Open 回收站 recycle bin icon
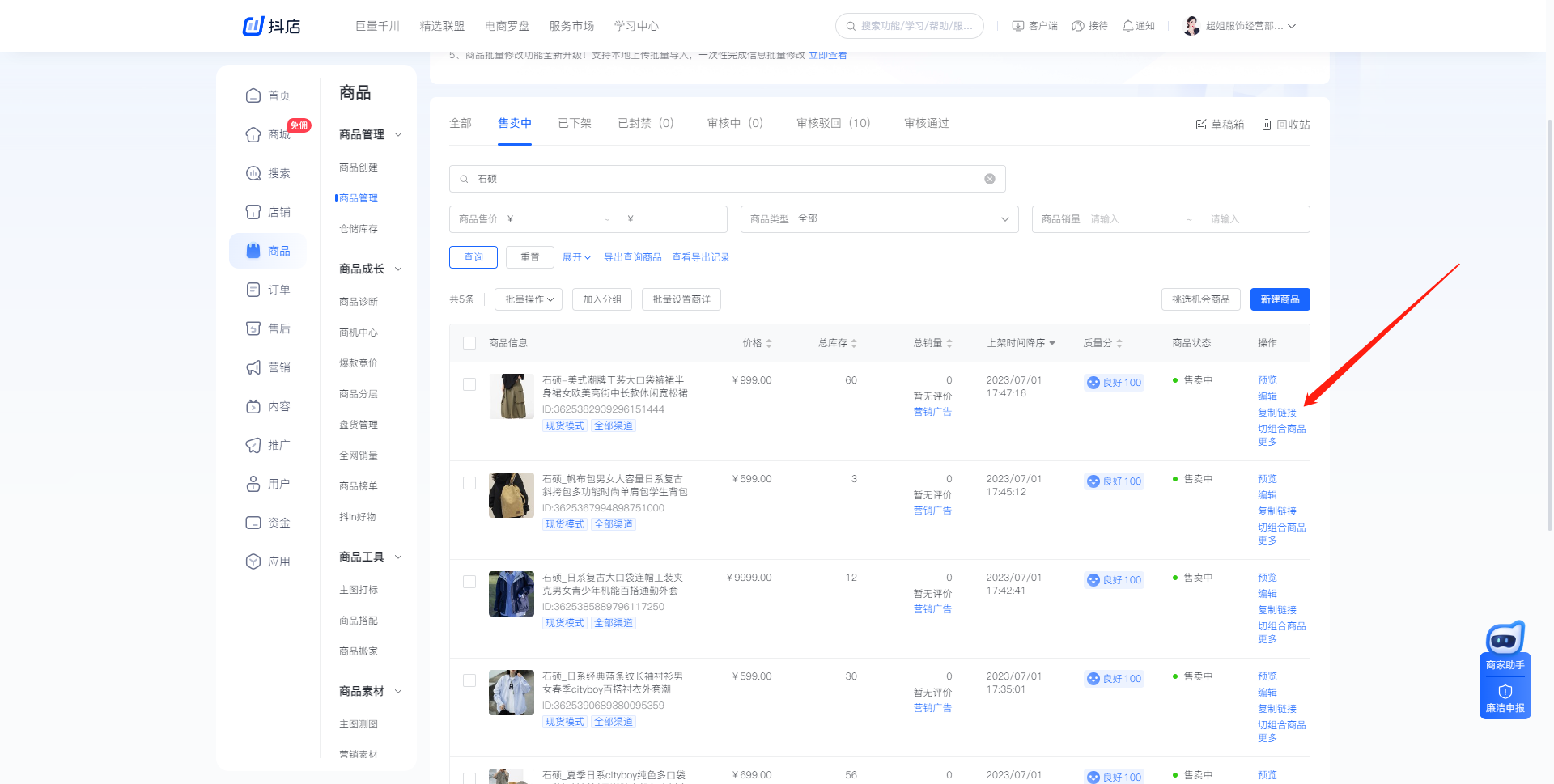 1267,125
